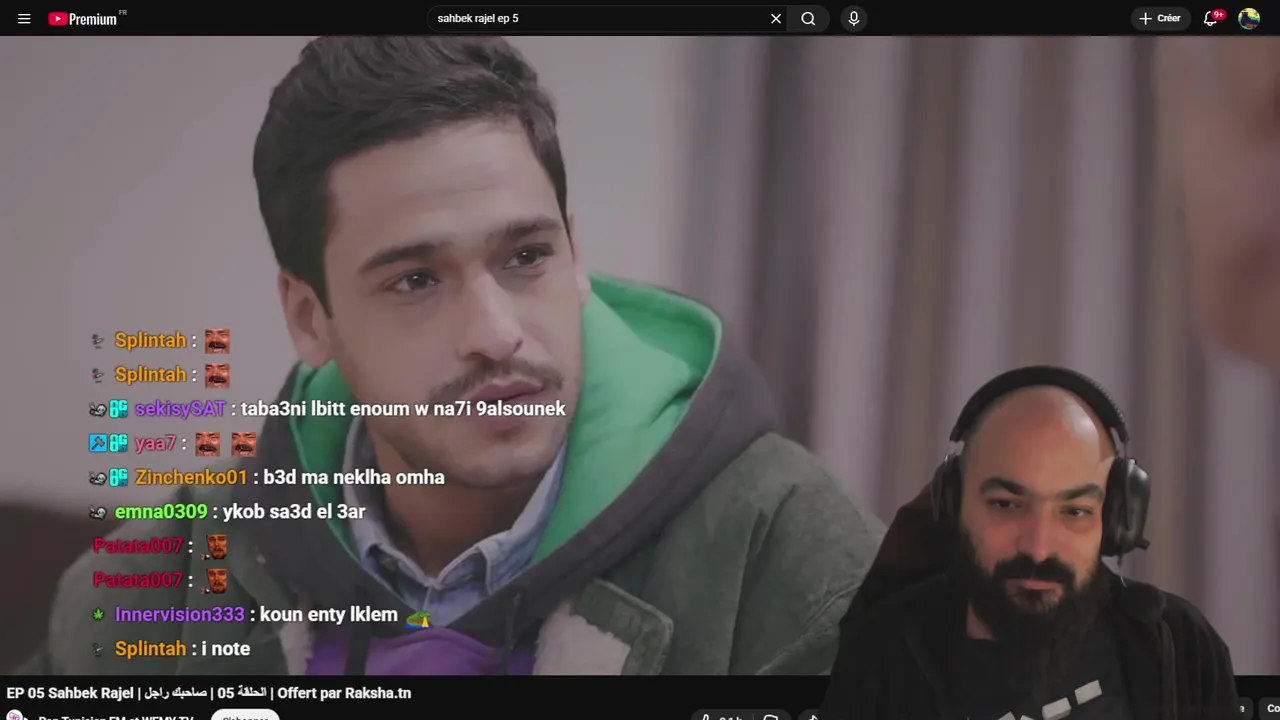This screenshot has height=720, width=1280.
Task: Click chat username 'Zinchenko01'
Action: point(191,477)
